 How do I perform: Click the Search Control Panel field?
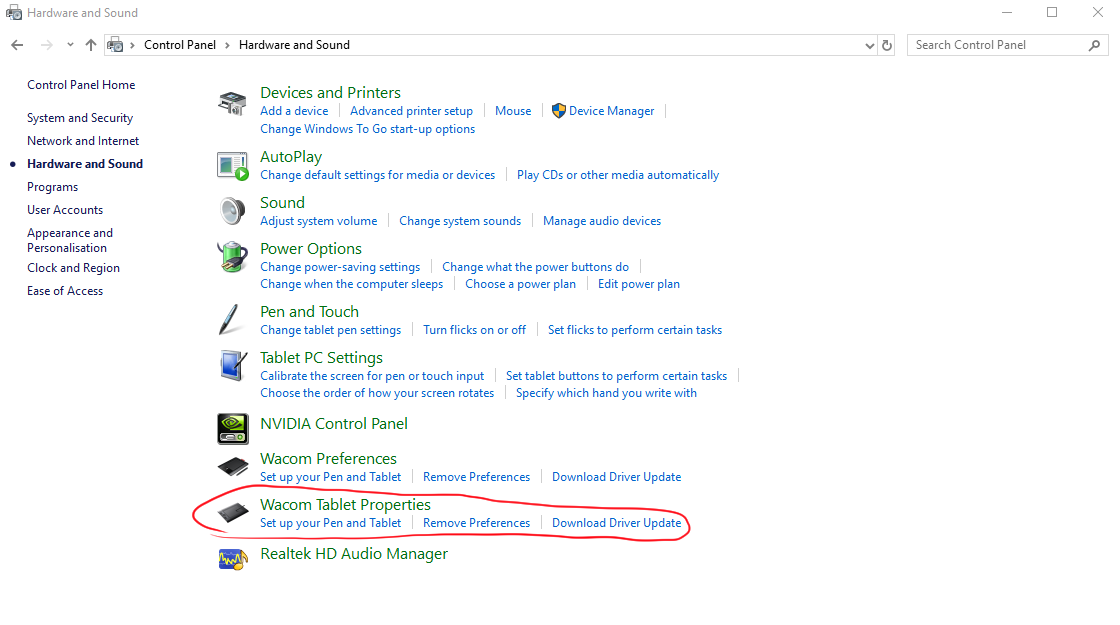(x=996, y=45)
